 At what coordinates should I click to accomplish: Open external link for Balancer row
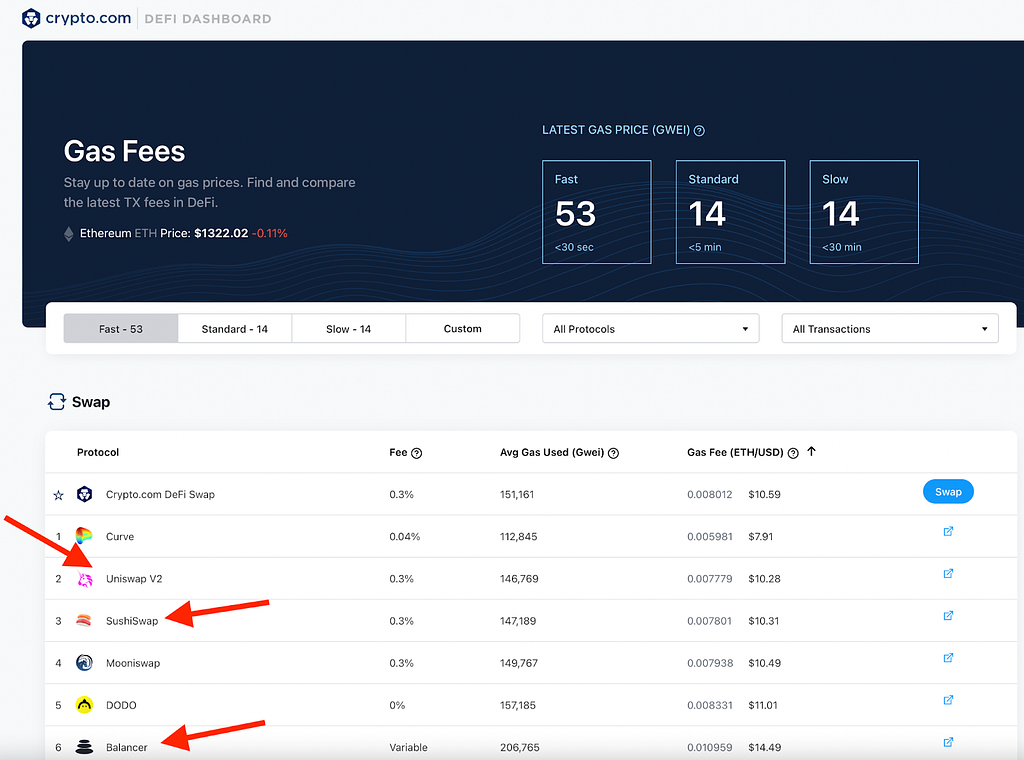coord(948,742)
